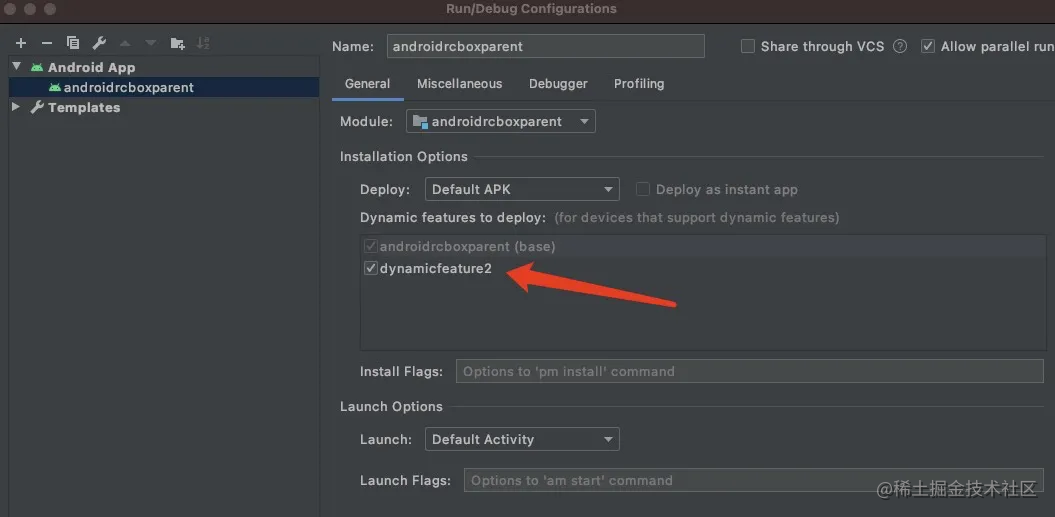The height and width of the screenshot is (517, 1055).
Task: Click the Android icon beside Android App
Action: click(x=36, y=67)
